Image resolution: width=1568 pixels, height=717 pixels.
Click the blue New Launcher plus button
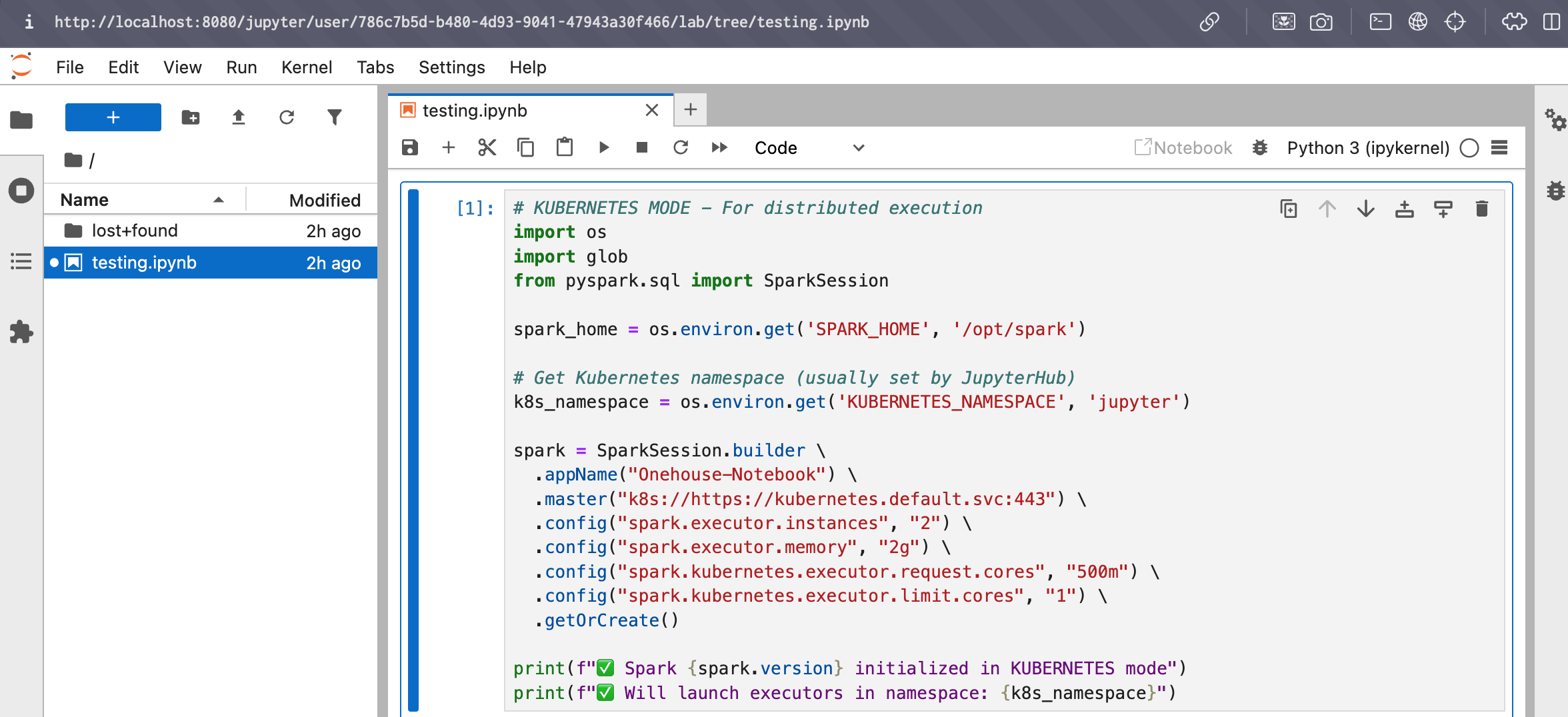[113, 118]
